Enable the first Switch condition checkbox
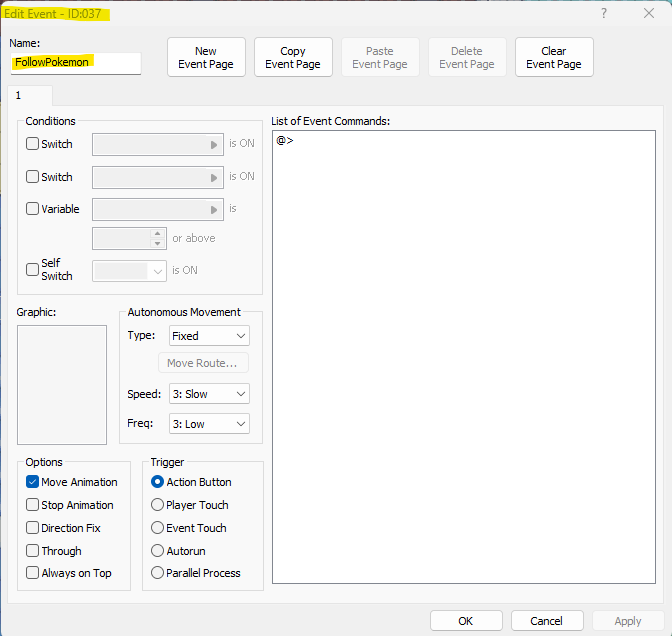Viewport: 672px width, 636px height. click(33, 144)
